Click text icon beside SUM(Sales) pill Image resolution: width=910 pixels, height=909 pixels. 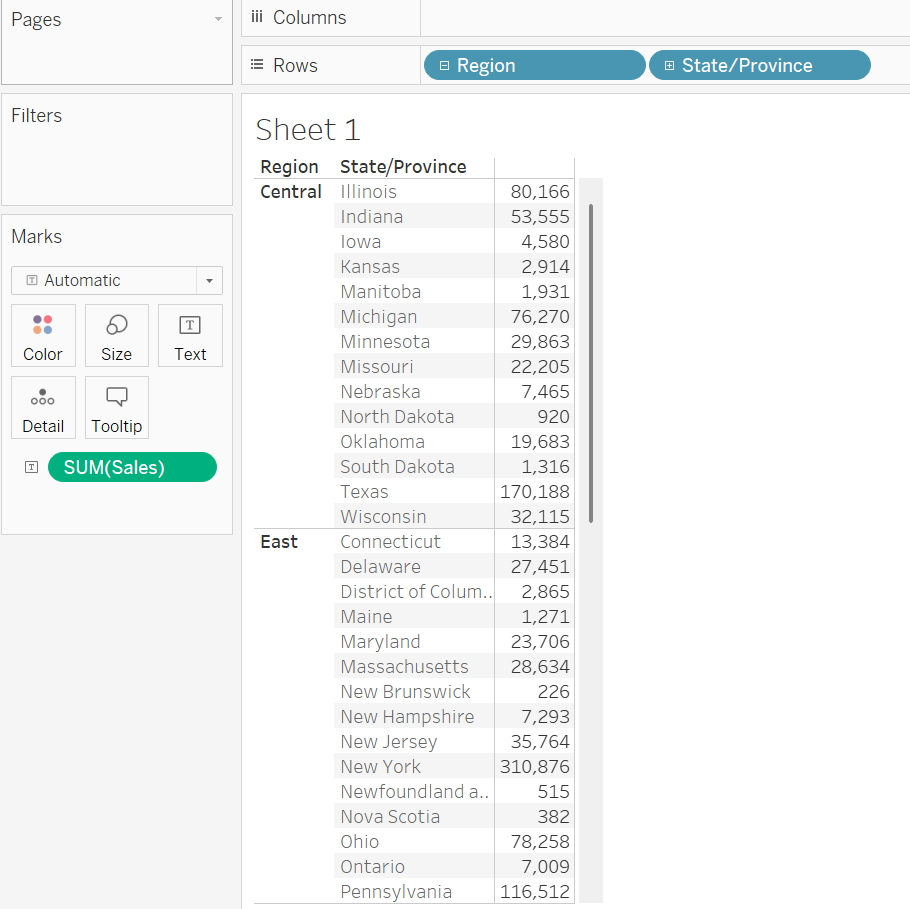point(31,467)
